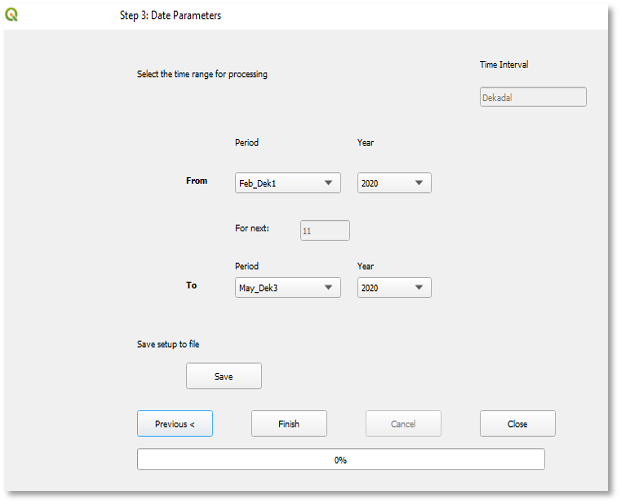This screenshot has width=622, height=504.
Task: Click the Time Interval field showing Dekadal
Action: (x=532, y=97)
